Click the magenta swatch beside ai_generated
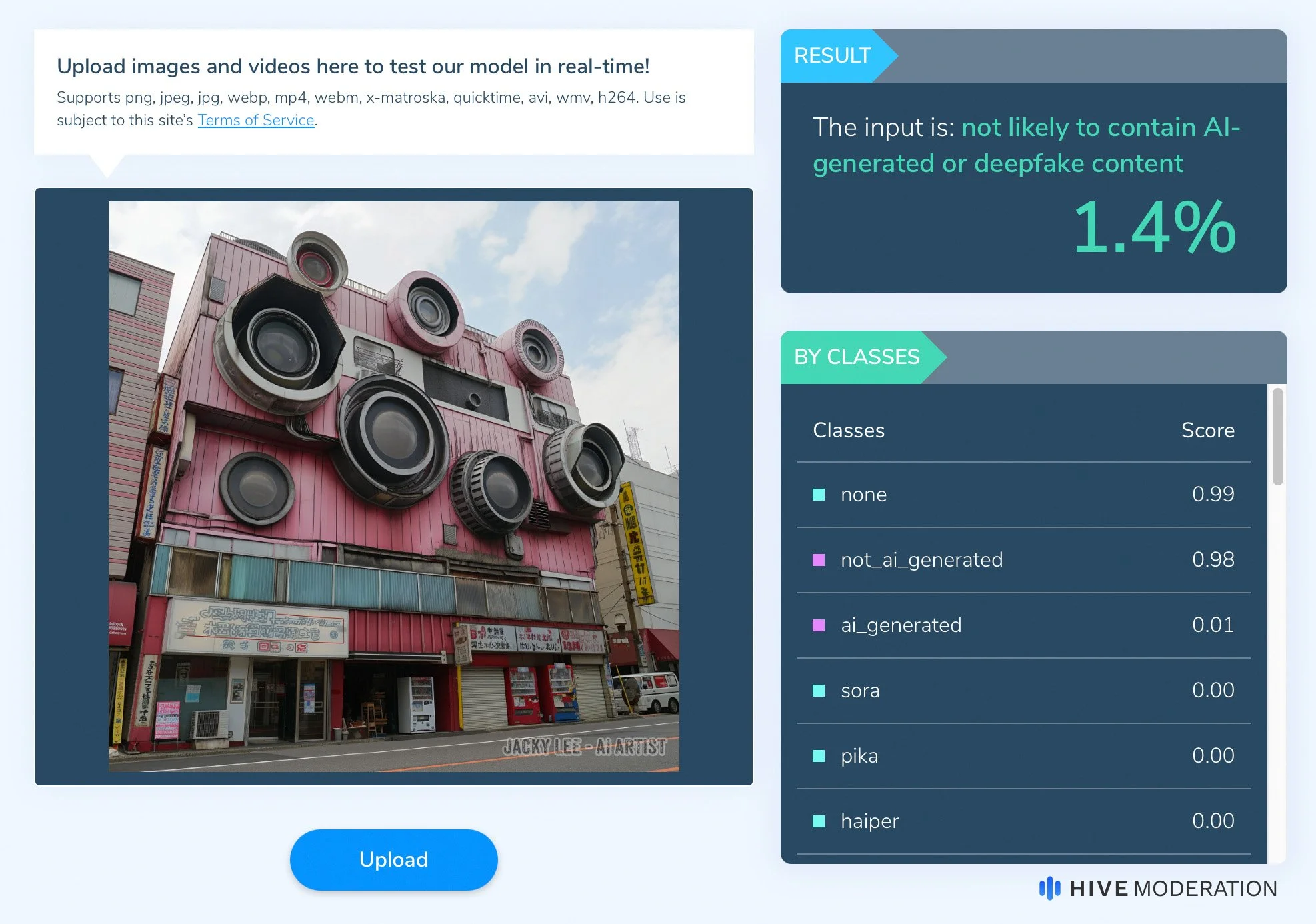This screenshot has width=1316, height=924. (x=819, y=625)
